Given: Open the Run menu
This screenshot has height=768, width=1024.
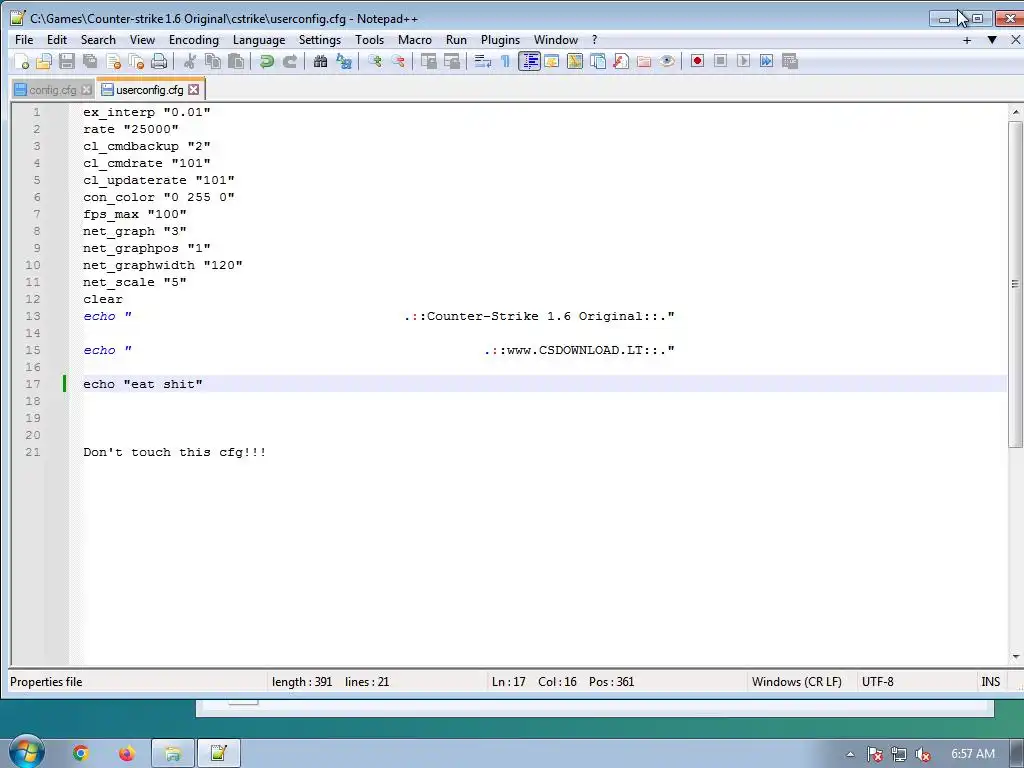Looking at the screenshot, I should point(456,40).
